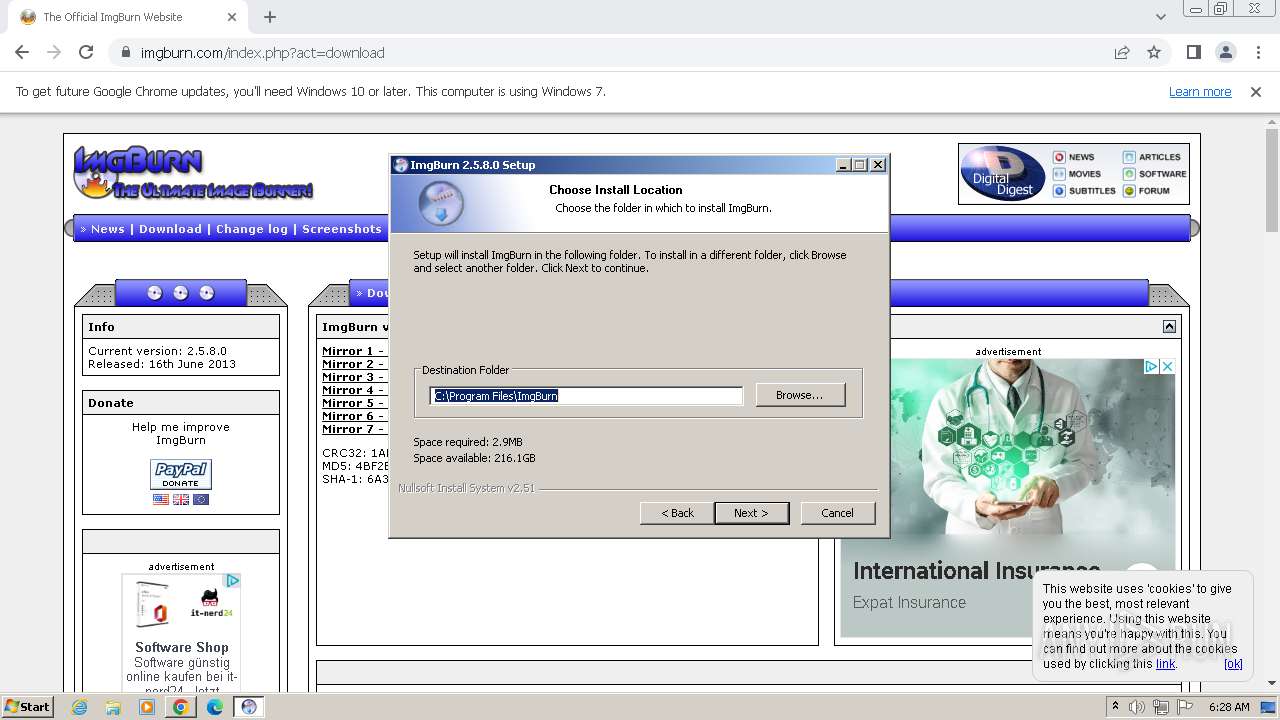
Task: Open the Change log menu link
Action: pos(252,229)
